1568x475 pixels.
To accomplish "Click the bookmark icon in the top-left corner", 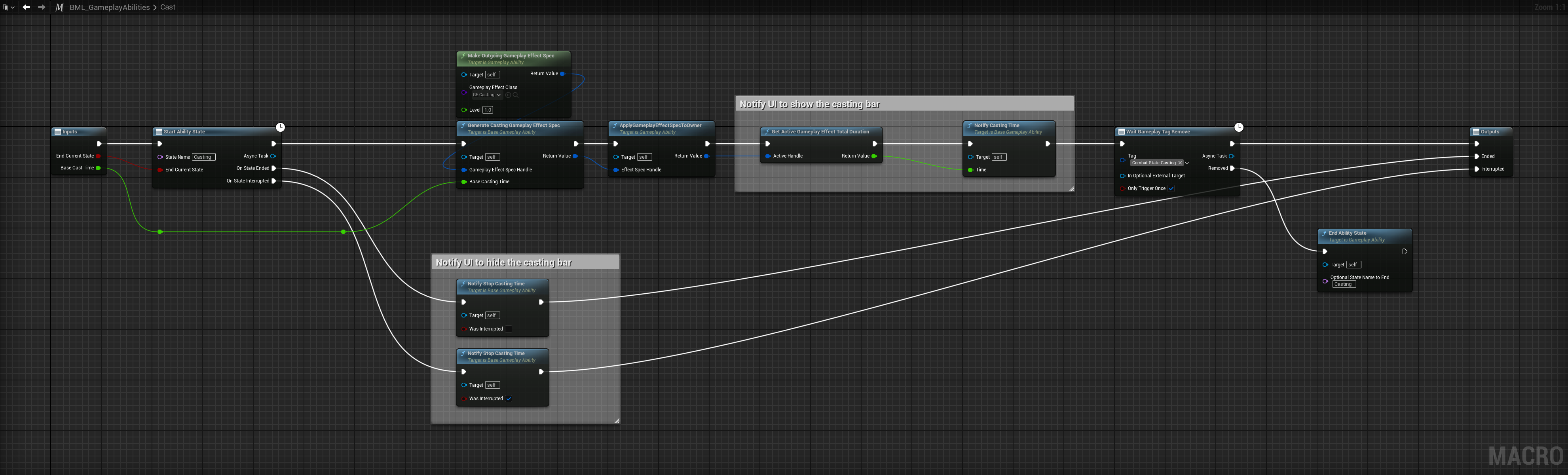I will (6, 7).
